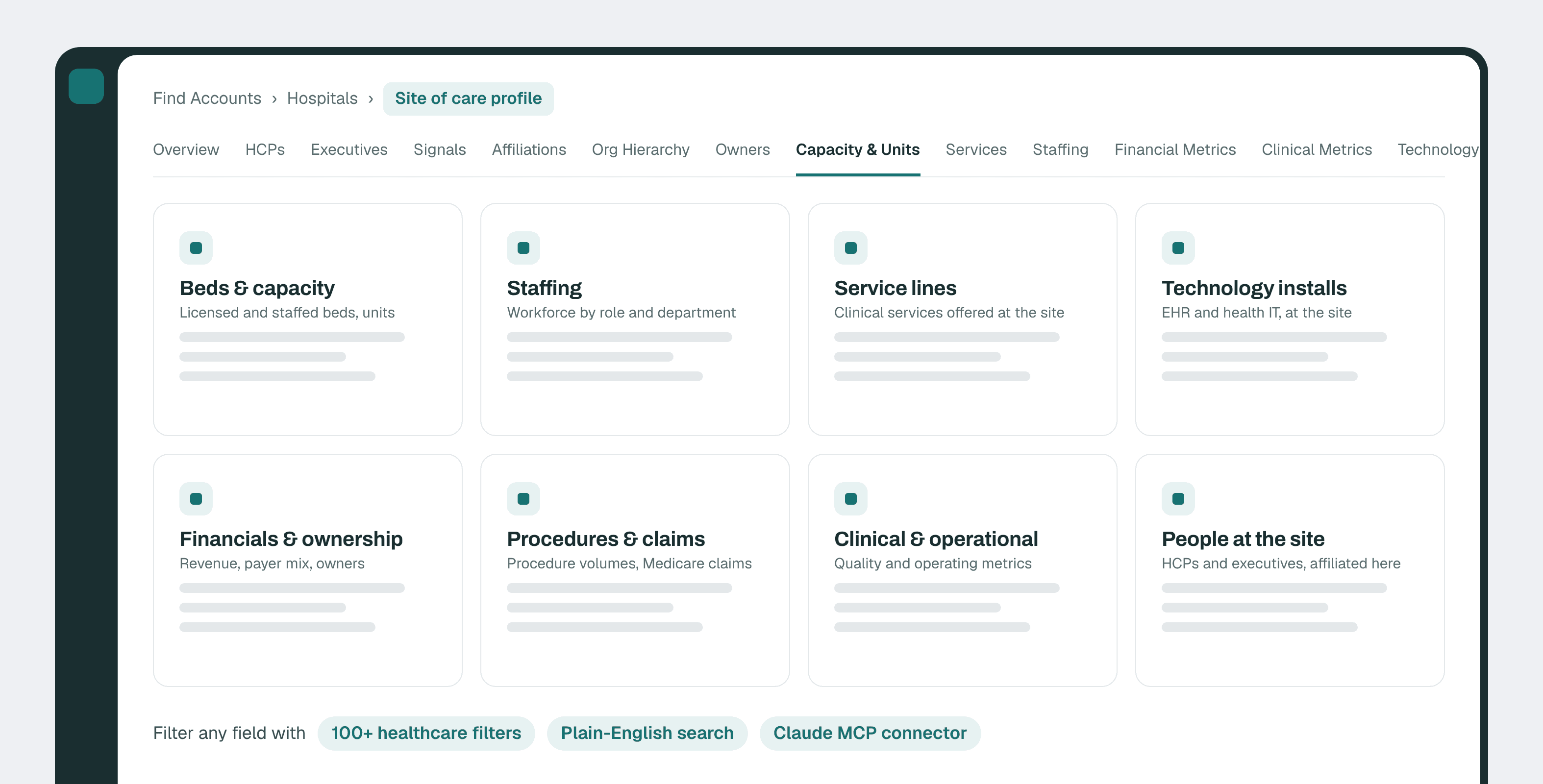
Task: Open the Procedures & claims card heading
Action: pos(606,539)
